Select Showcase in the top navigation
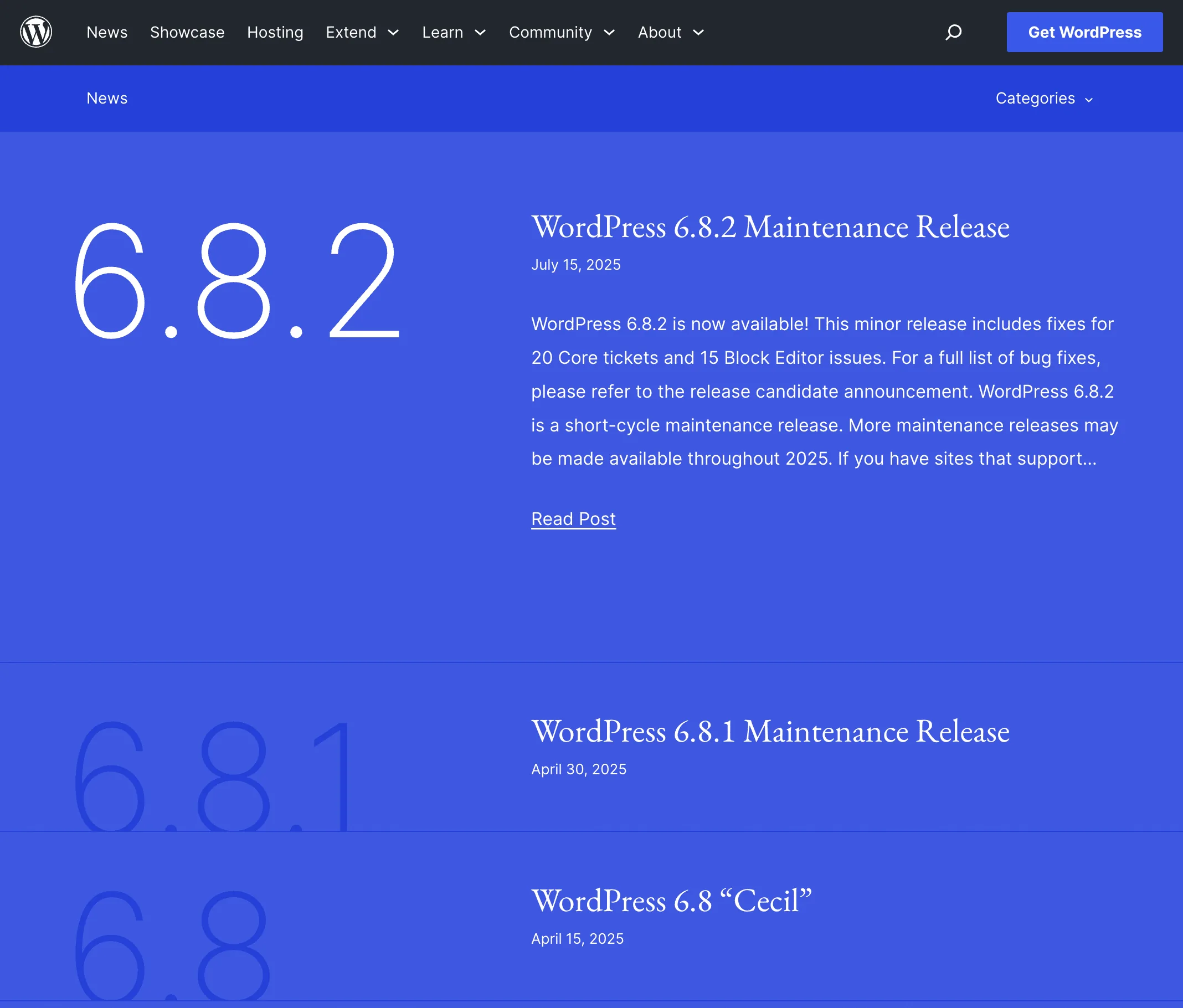This screenshot has width=1183, height=1008. [x=187, y=33]
